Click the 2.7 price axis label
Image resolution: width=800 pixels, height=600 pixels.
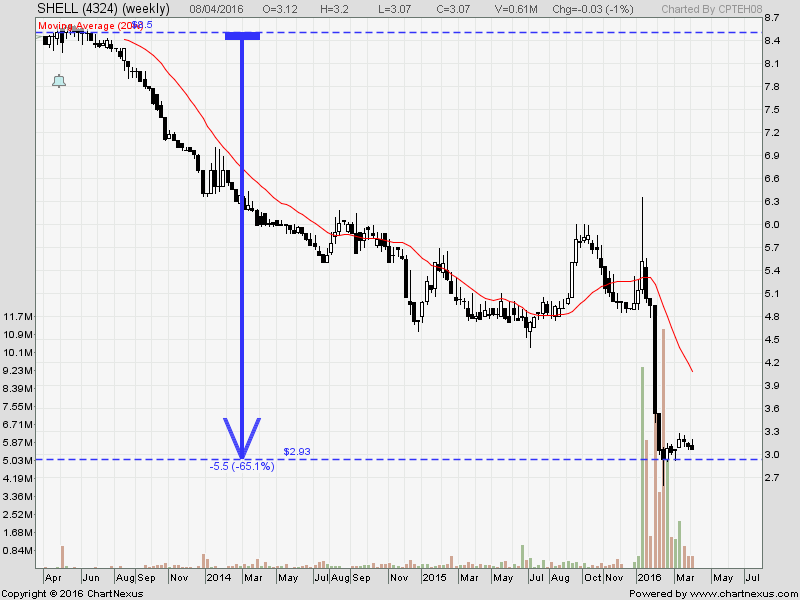coord(772,477)
